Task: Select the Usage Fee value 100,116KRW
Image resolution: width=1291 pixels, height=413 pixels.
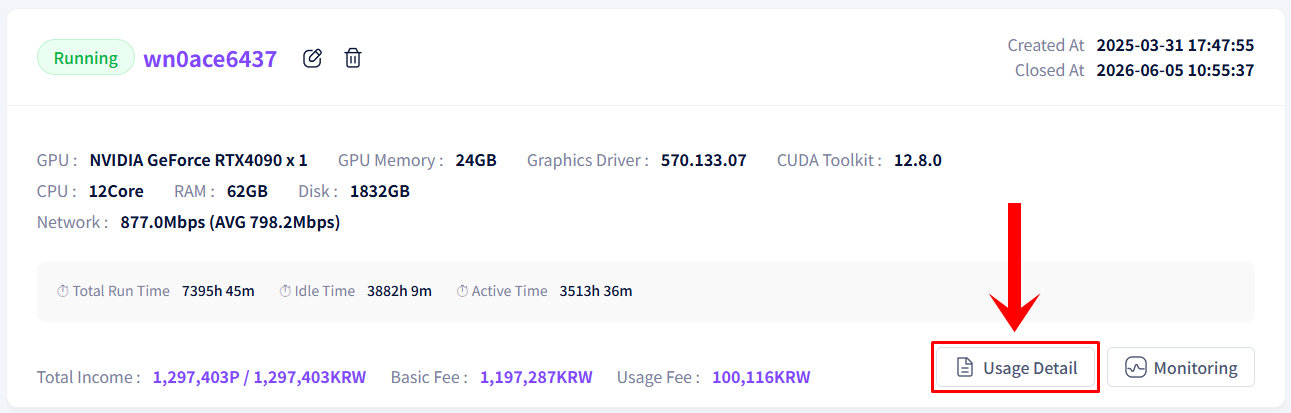Action: click(x=761, y=377)
